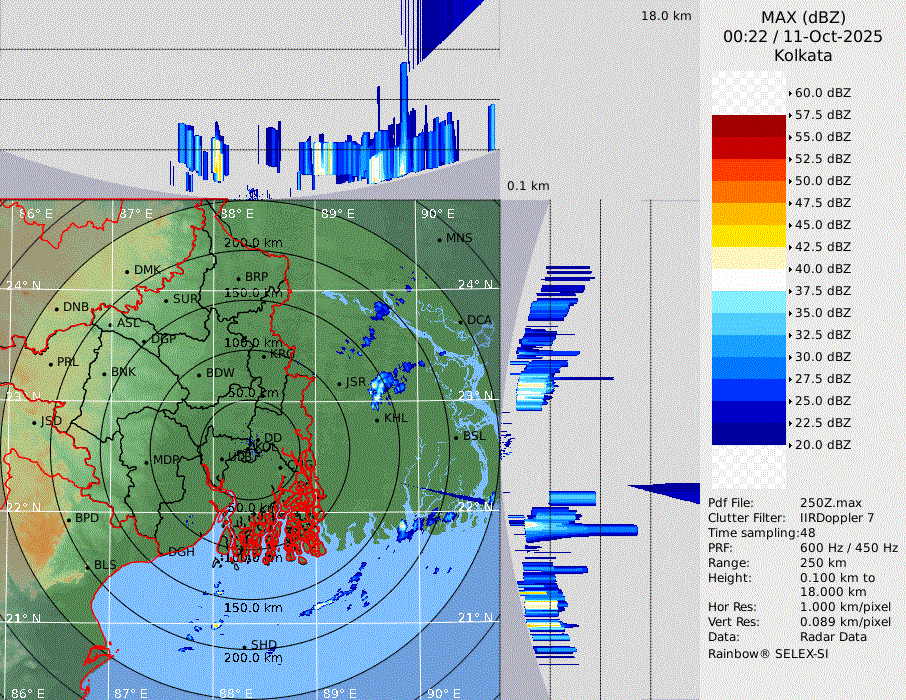The image size is (906, 700).
Task: Select the yellow 42.5 dBZ legend color
Action: pyautogui.click(x=749, y=236)
